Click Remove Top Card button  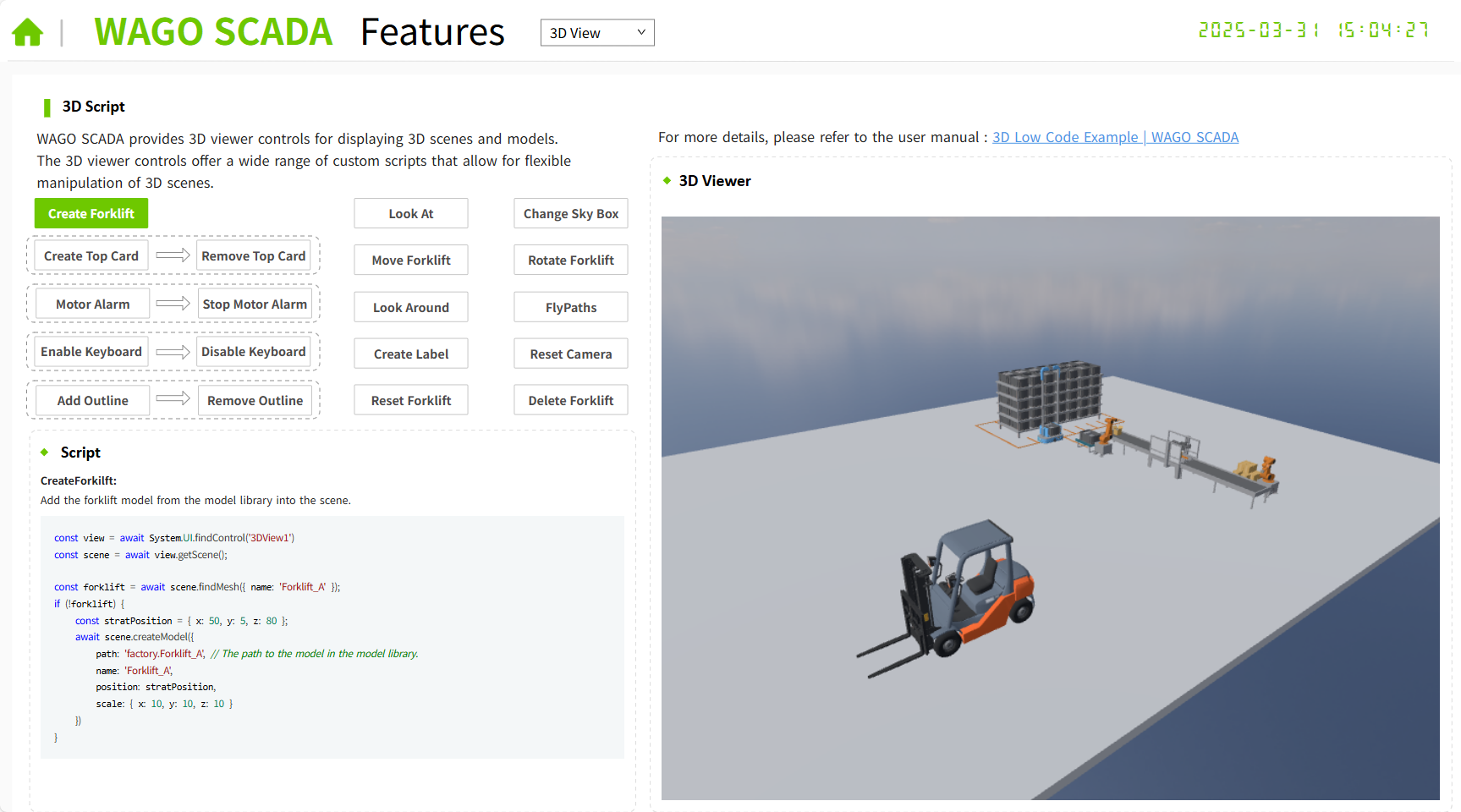click(x=253, y=256)
